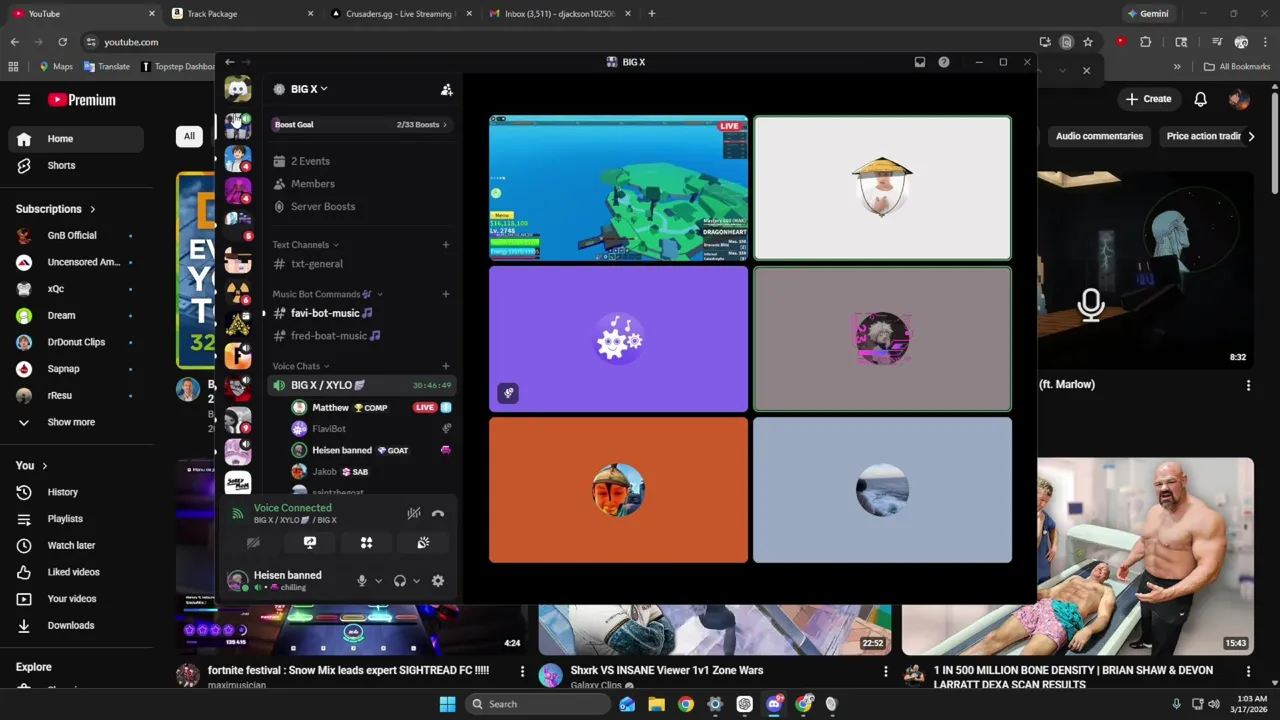Go to YouTube Home in sidebar
The width and height of the screenshot is (1280, 720).
[76, 139]
